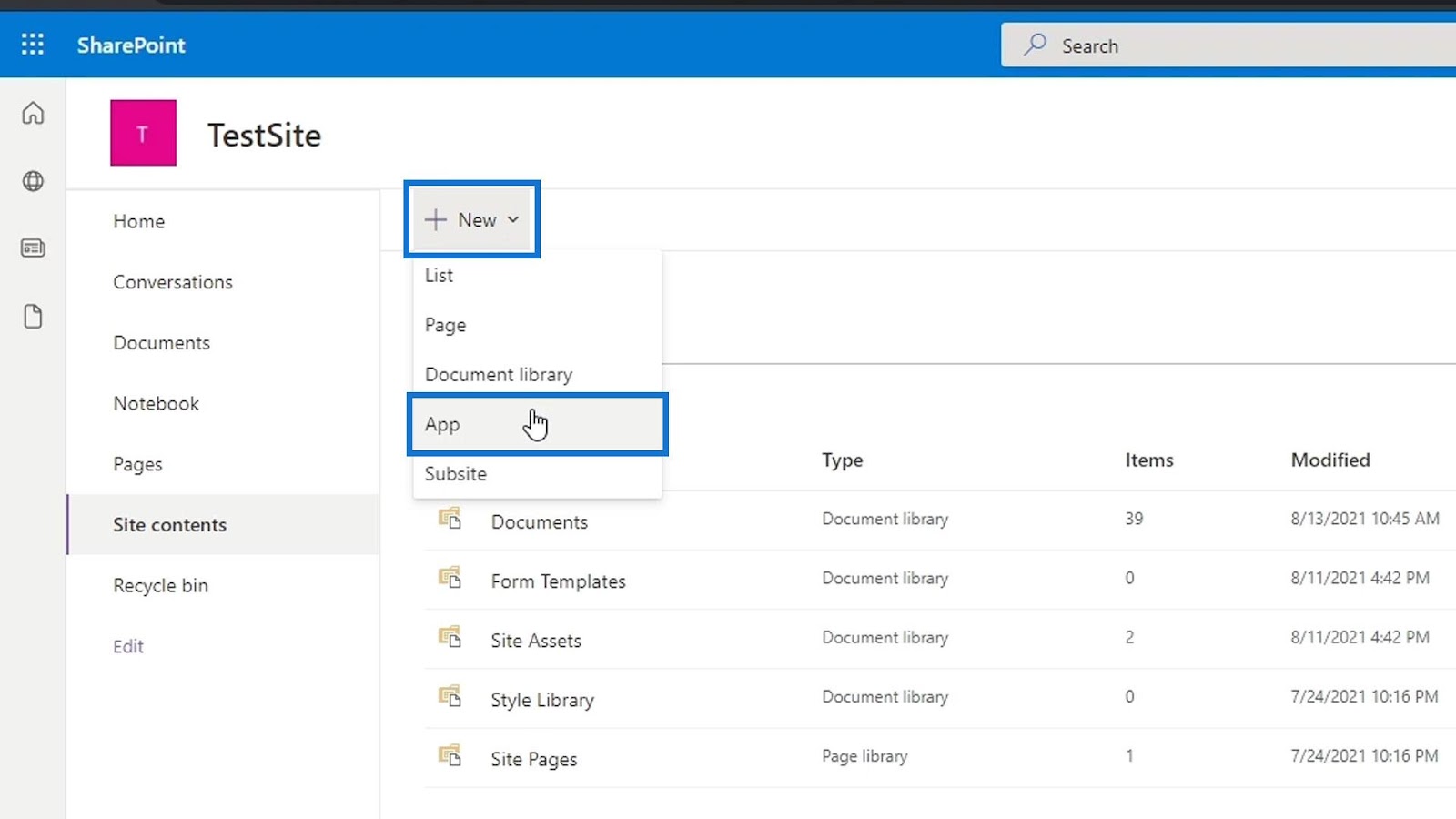Sort by the Modified column header
Viewport: 1456px width, 819px height.
tap(1330, 460)
